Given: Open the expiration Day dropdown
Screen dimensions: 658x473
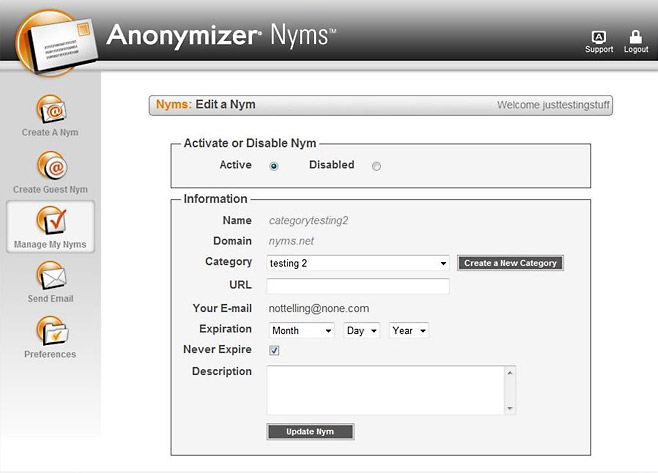Looking at the screenshot, I should (x=361, y=330).
